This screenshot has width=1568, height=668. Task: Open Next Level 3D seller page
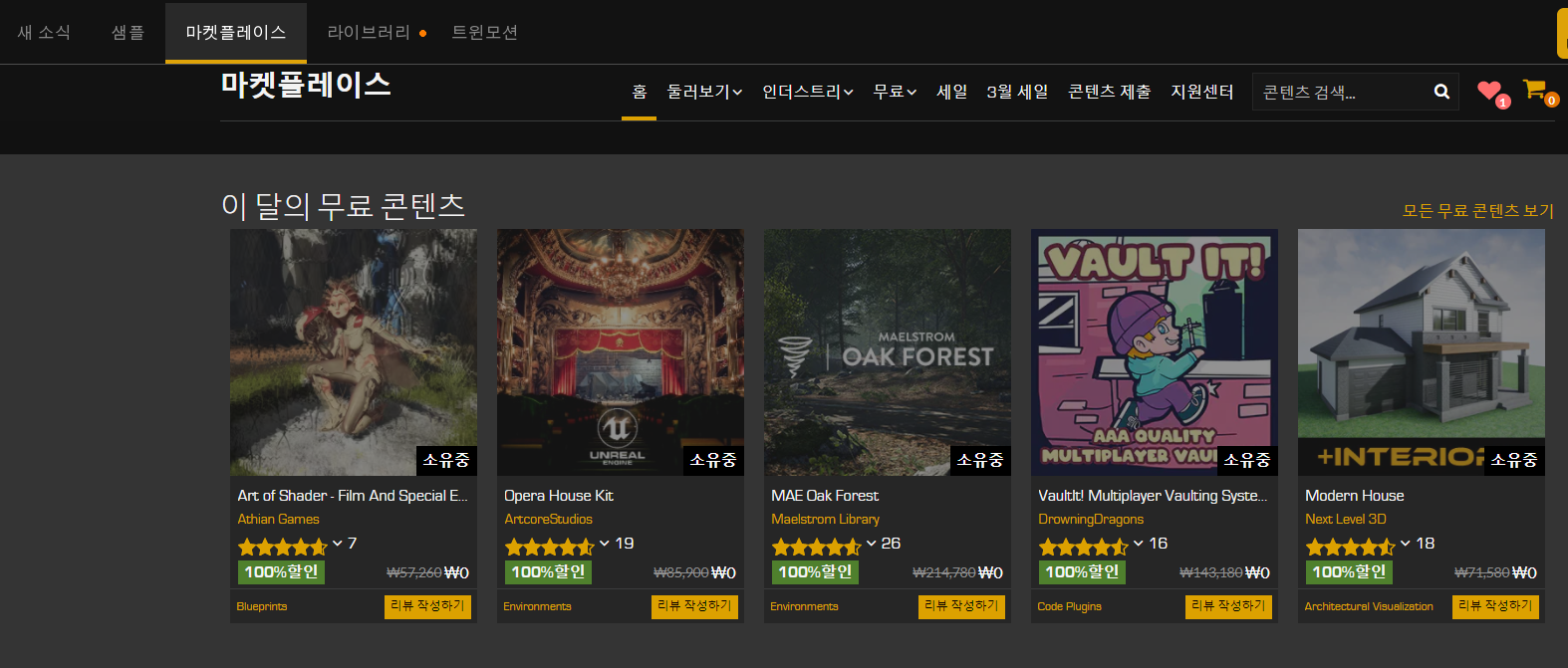(x=1346, y=520)
